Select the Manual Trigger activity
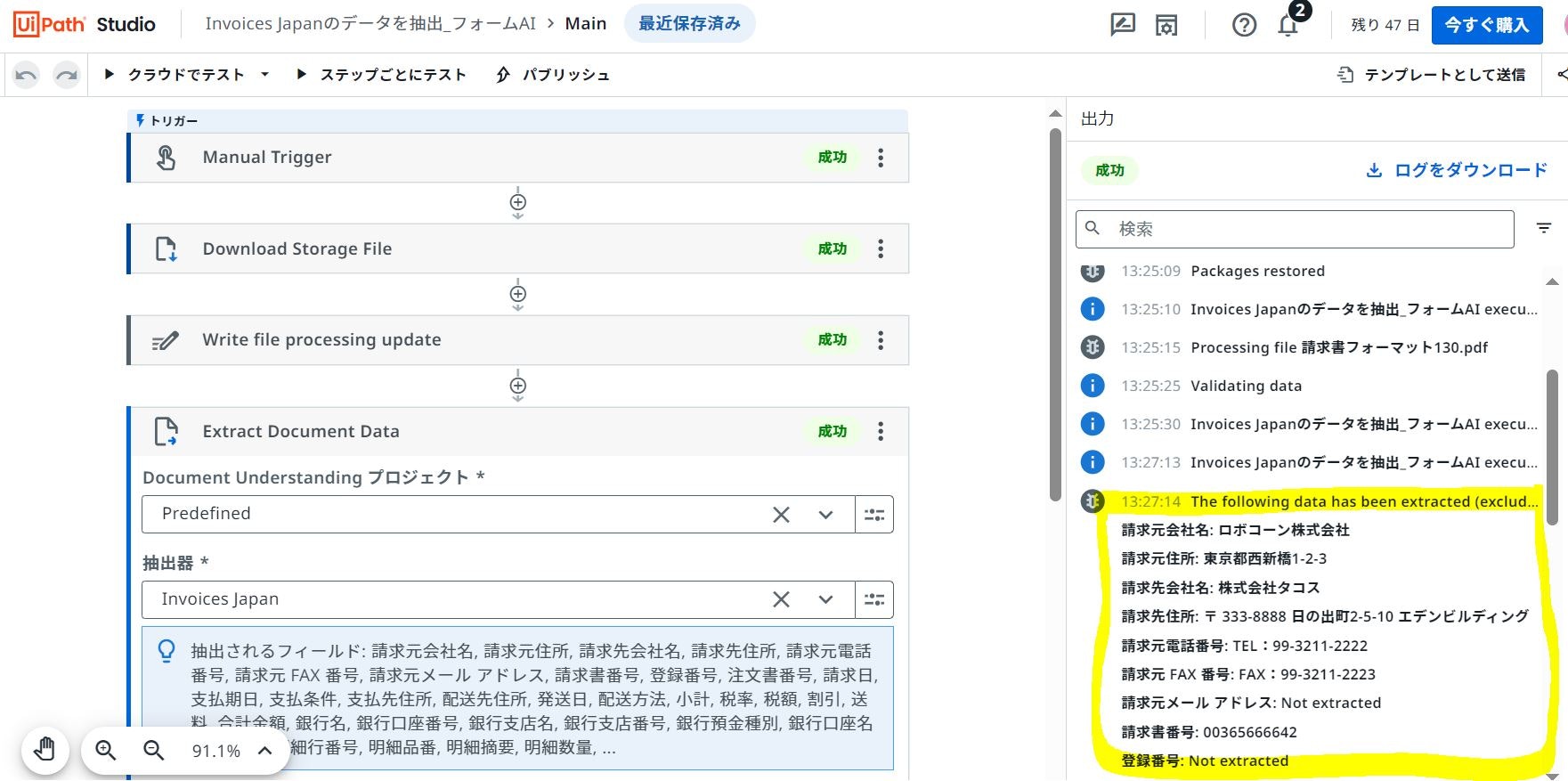 point(518,158)
